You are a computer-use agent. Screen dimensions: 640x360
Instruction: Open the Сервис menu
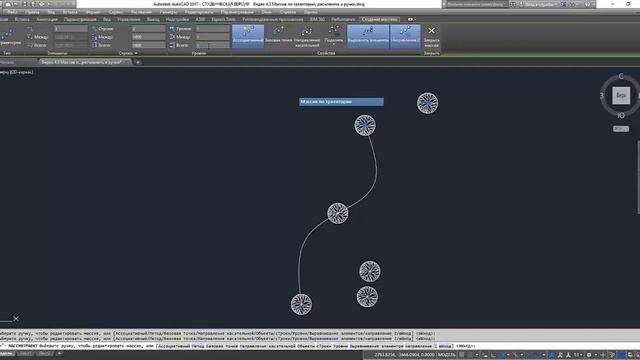coord(116,12)
